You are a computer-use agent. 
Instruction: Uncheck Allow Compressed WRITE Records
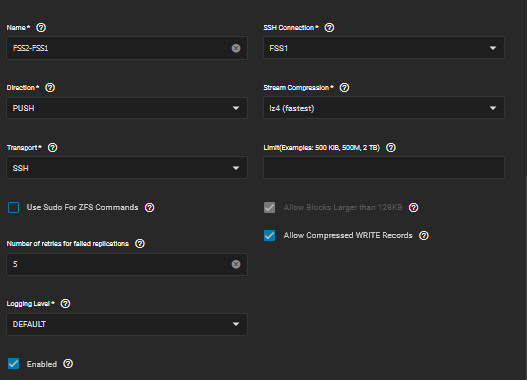[270, 236]
